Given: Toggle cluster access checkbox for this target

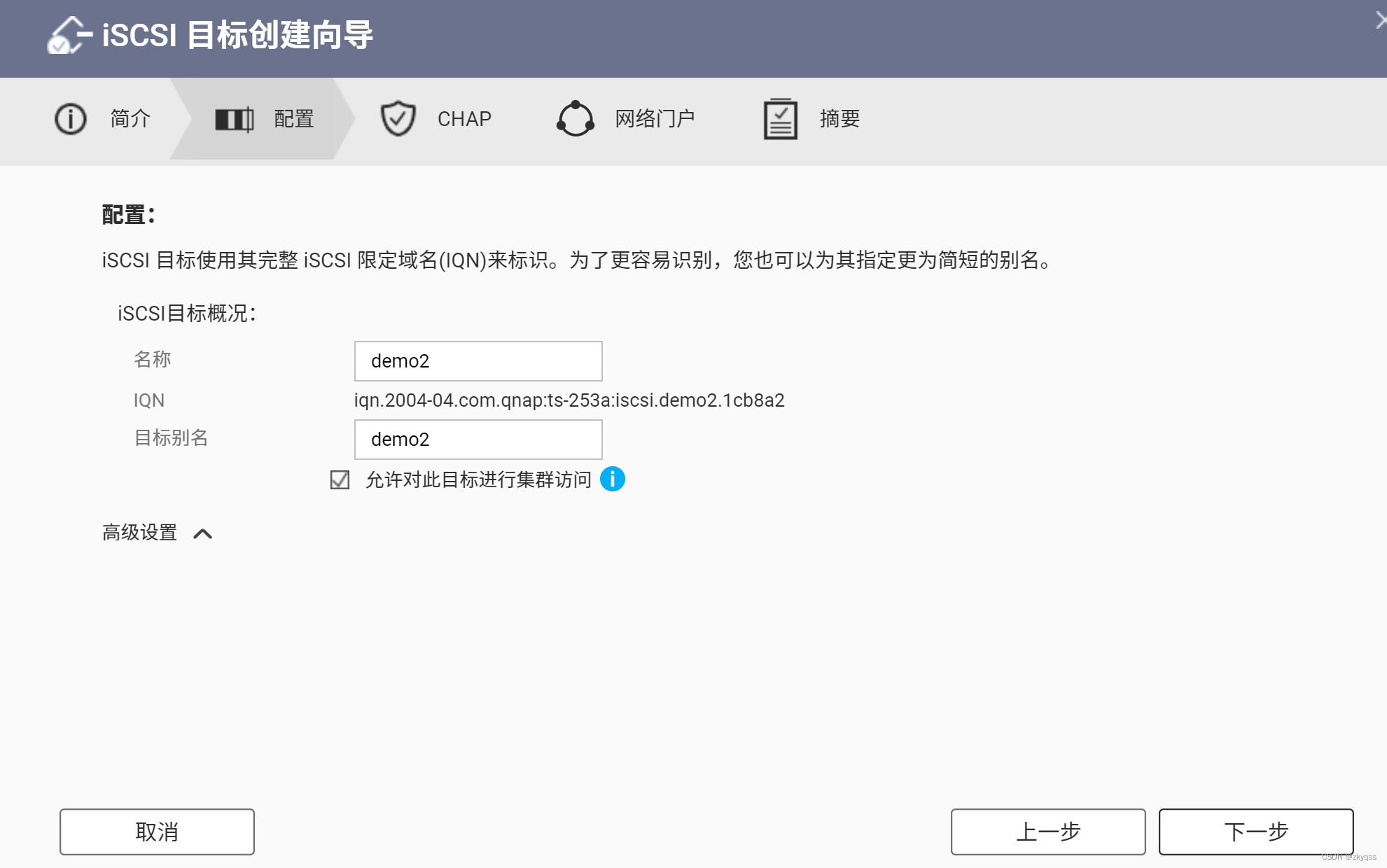Looking at the screenshot, I should coord(340,480).
